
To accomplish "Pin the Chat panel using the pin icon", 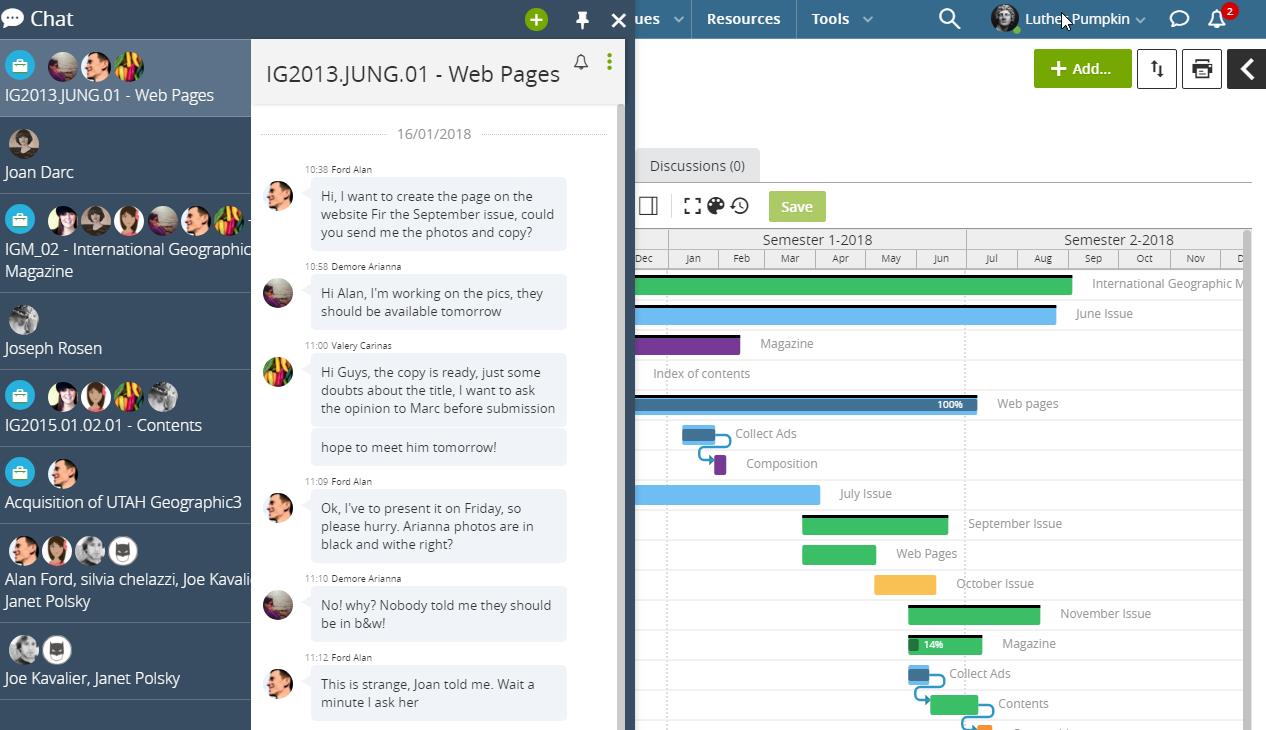I will point(581,19).
